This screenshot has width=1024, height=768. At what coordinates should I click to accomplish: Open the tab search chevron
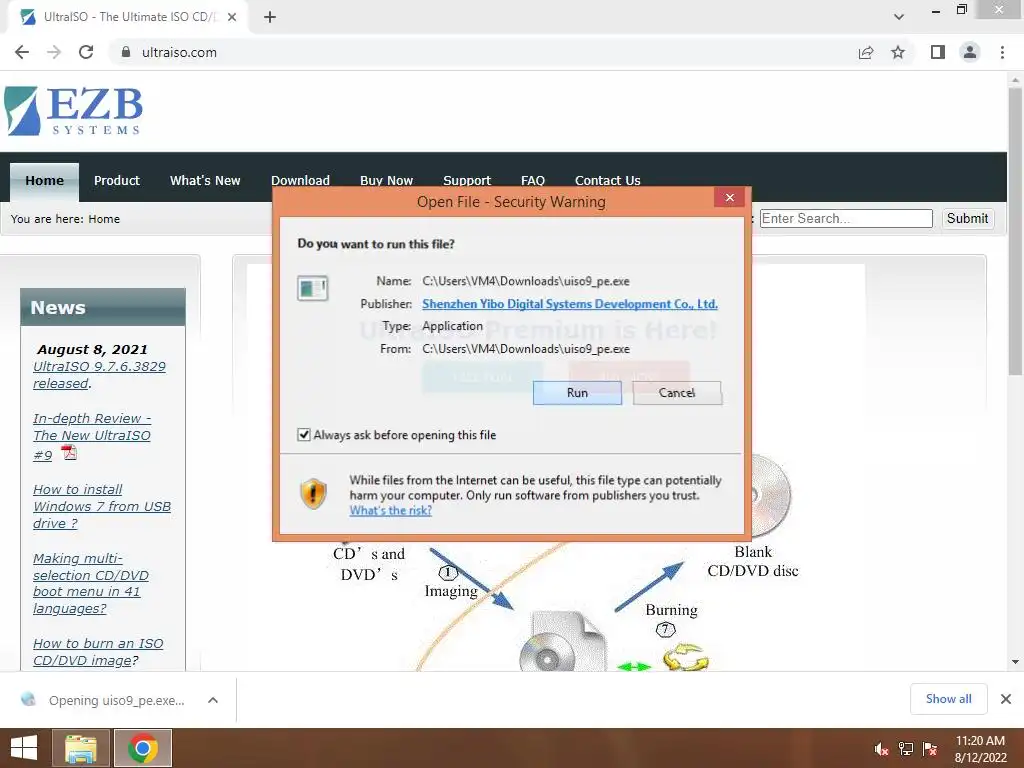click(899, 17)
